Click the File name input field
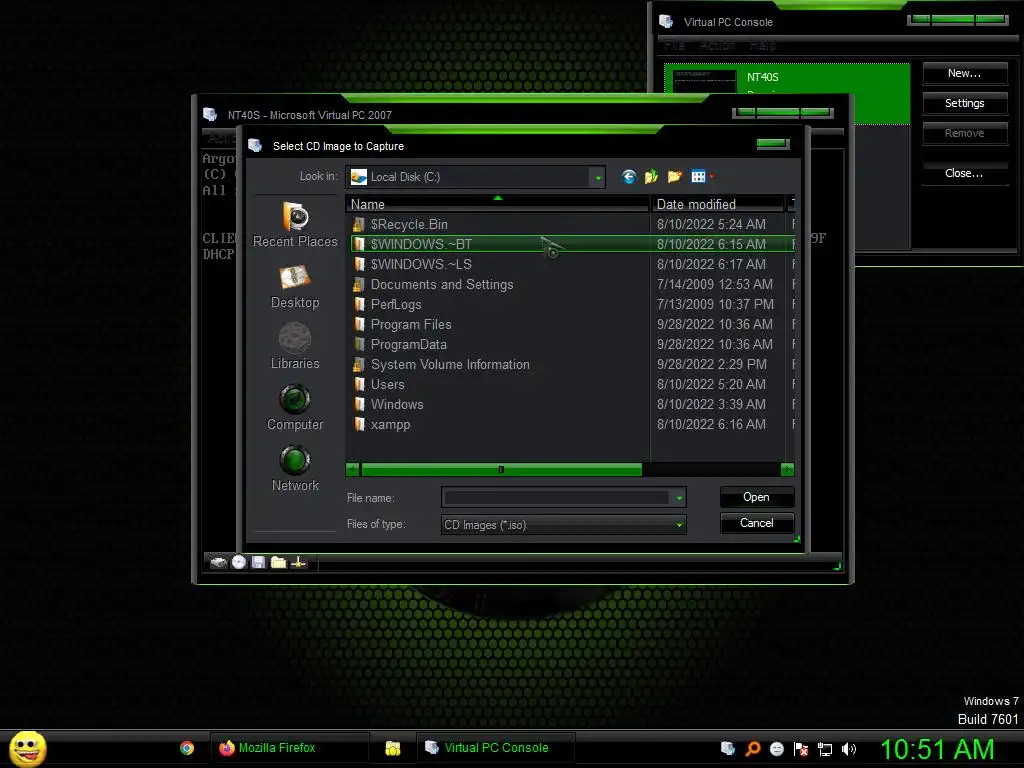This screenshot has width=1024, height=768. tap(556, 498)
